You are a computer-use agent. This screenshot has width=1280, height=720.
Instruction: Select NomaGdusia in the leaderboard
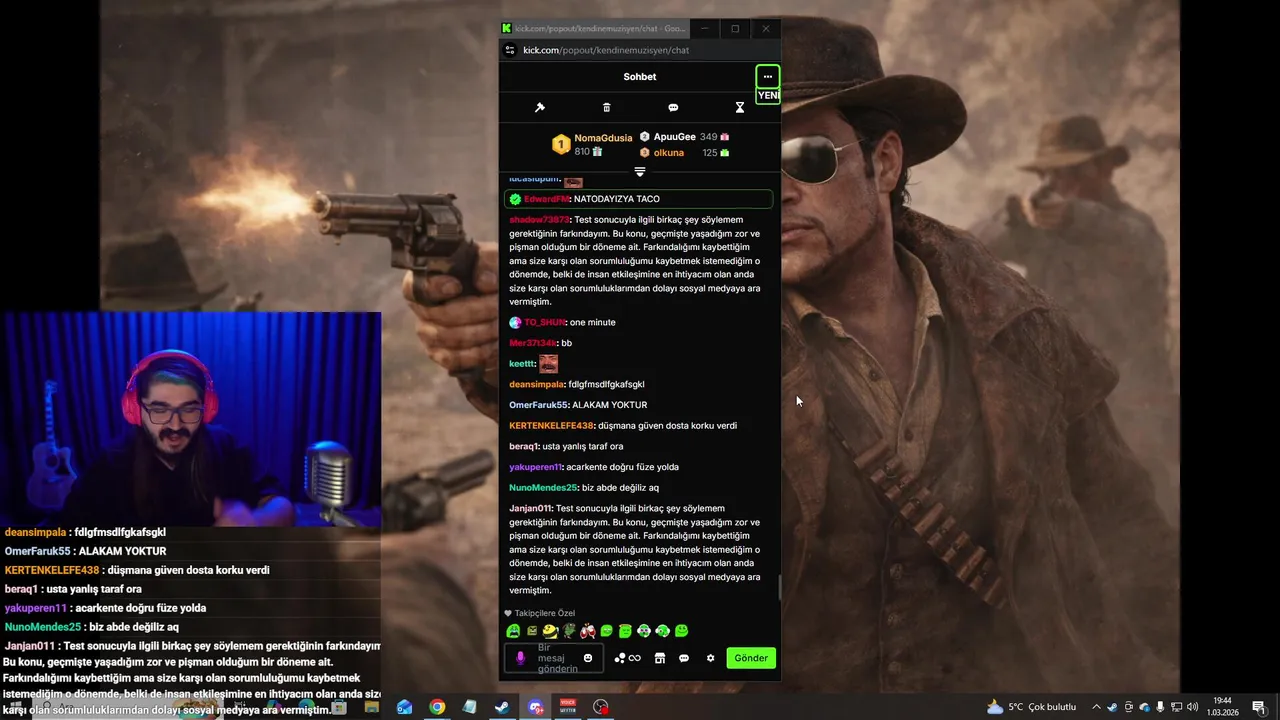(x=603, y=138)
